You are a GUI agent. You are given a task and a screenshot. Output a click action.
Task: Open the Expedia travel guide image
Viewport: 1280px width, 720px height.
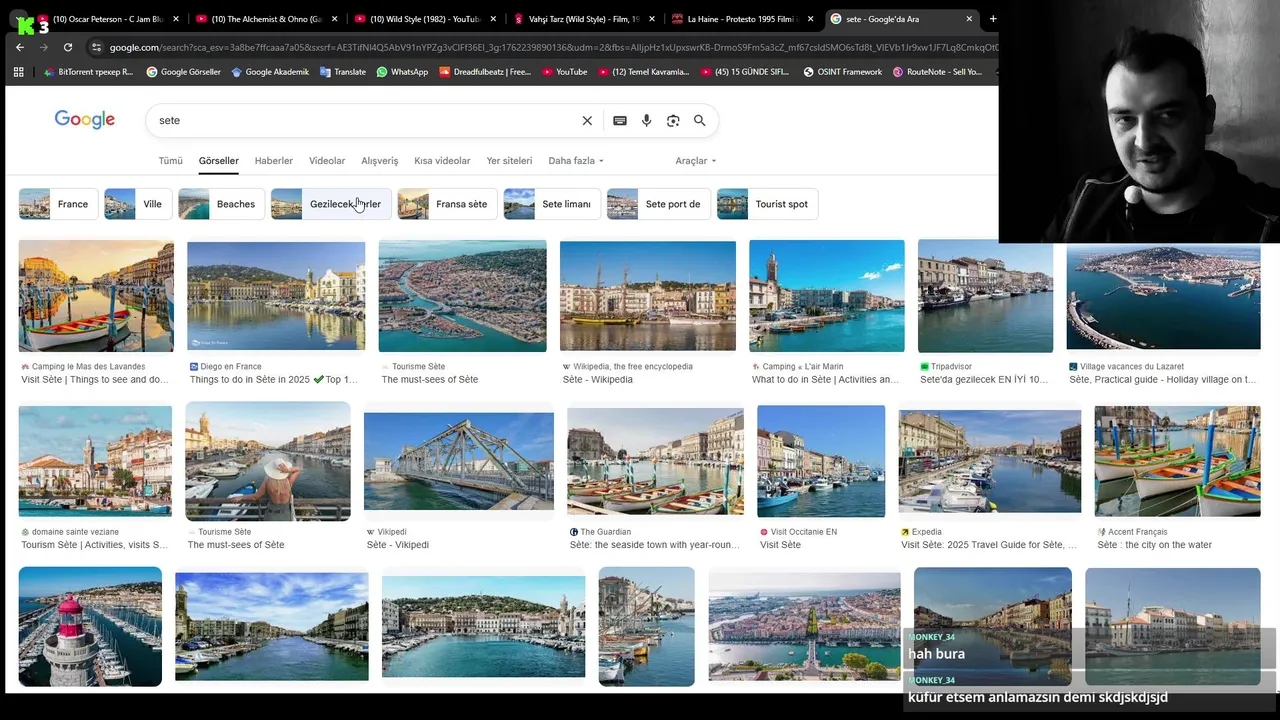pyautogui.click(x=989, y=461)
